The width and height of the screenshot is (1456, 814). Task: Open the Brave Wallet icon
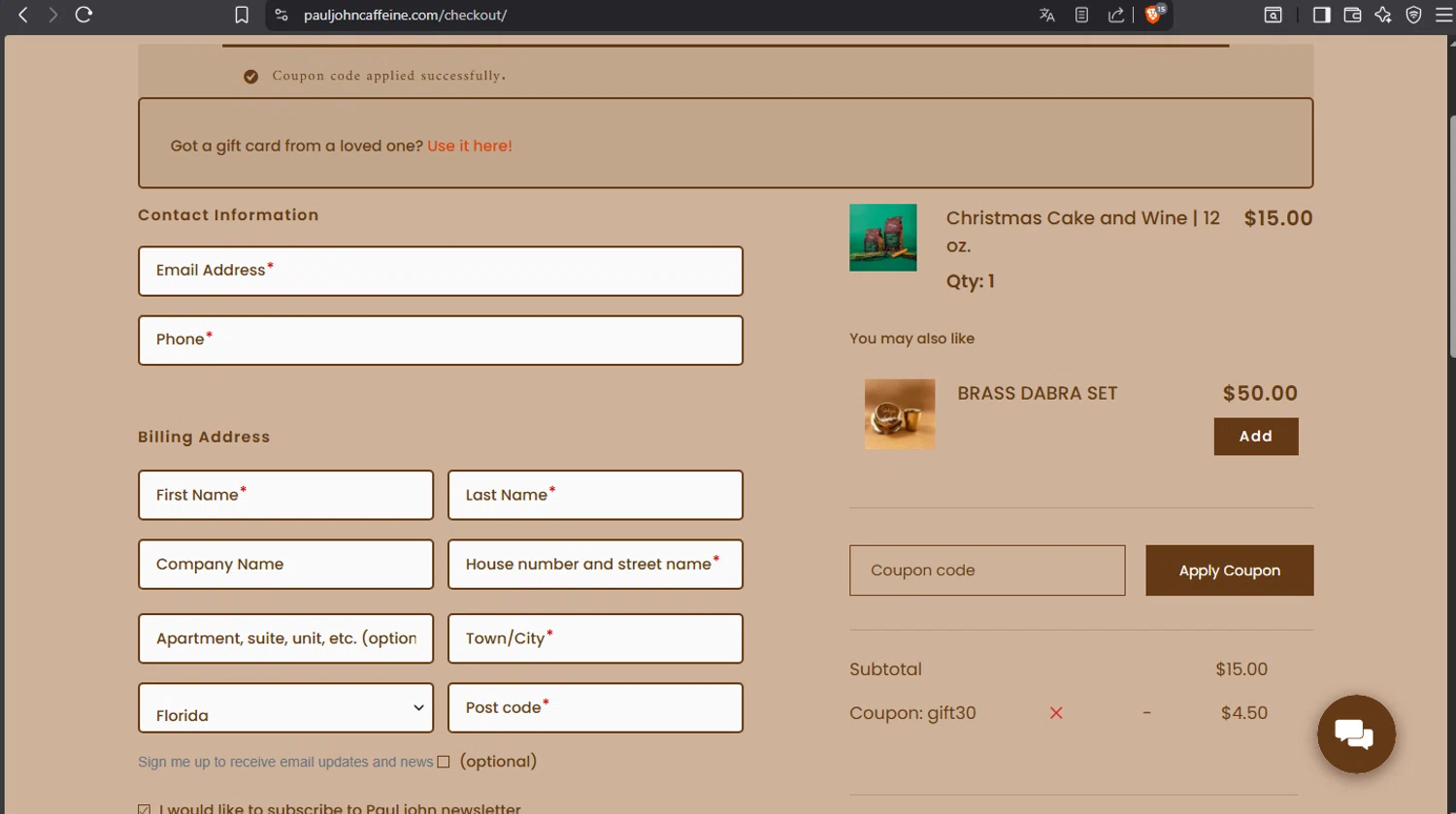click(1352, 15)
